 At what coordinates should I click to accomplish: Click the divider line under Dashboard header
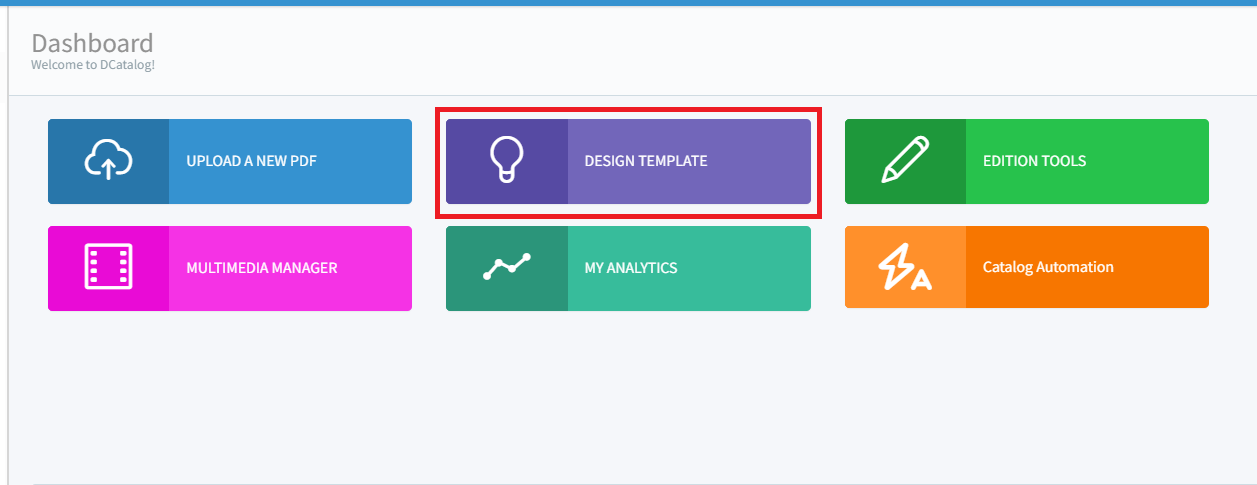[628, 96]
